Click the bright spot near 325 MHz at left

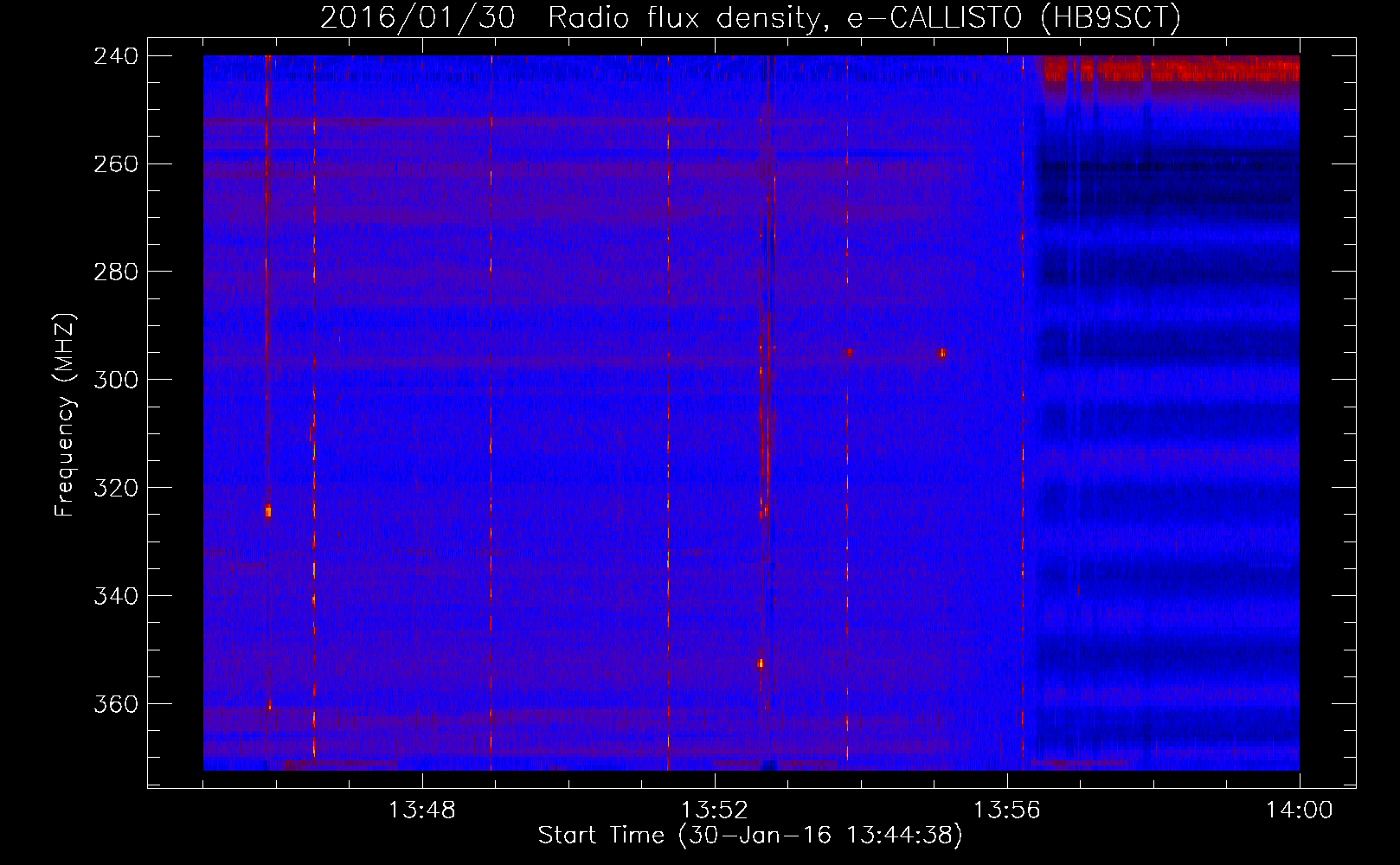tap(268, 511)
